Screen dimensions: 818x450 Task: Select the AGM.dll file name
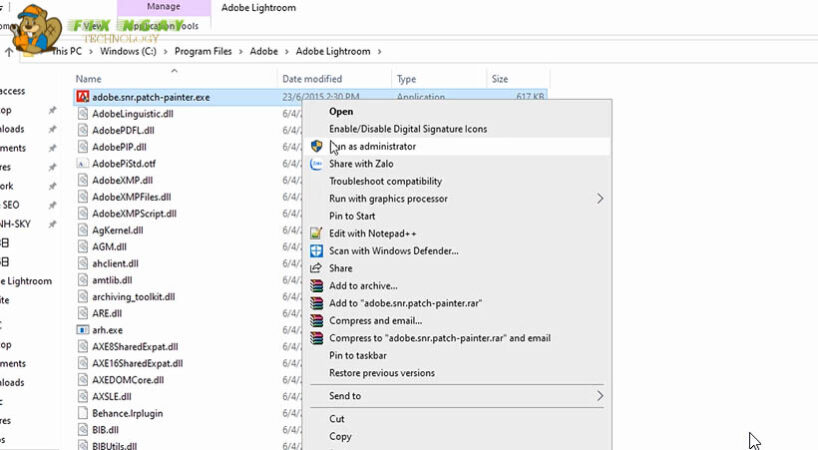click(x=109, y=247)
